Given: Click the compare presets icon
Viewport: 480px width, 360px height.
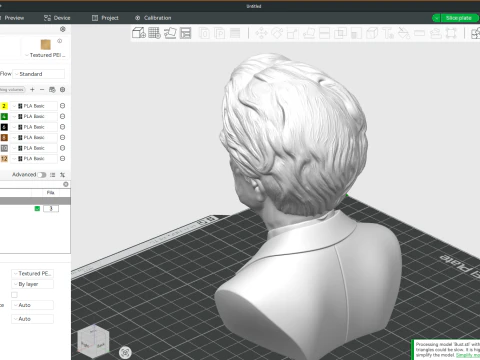Looking at the screenshot, I should click(62, 175).
